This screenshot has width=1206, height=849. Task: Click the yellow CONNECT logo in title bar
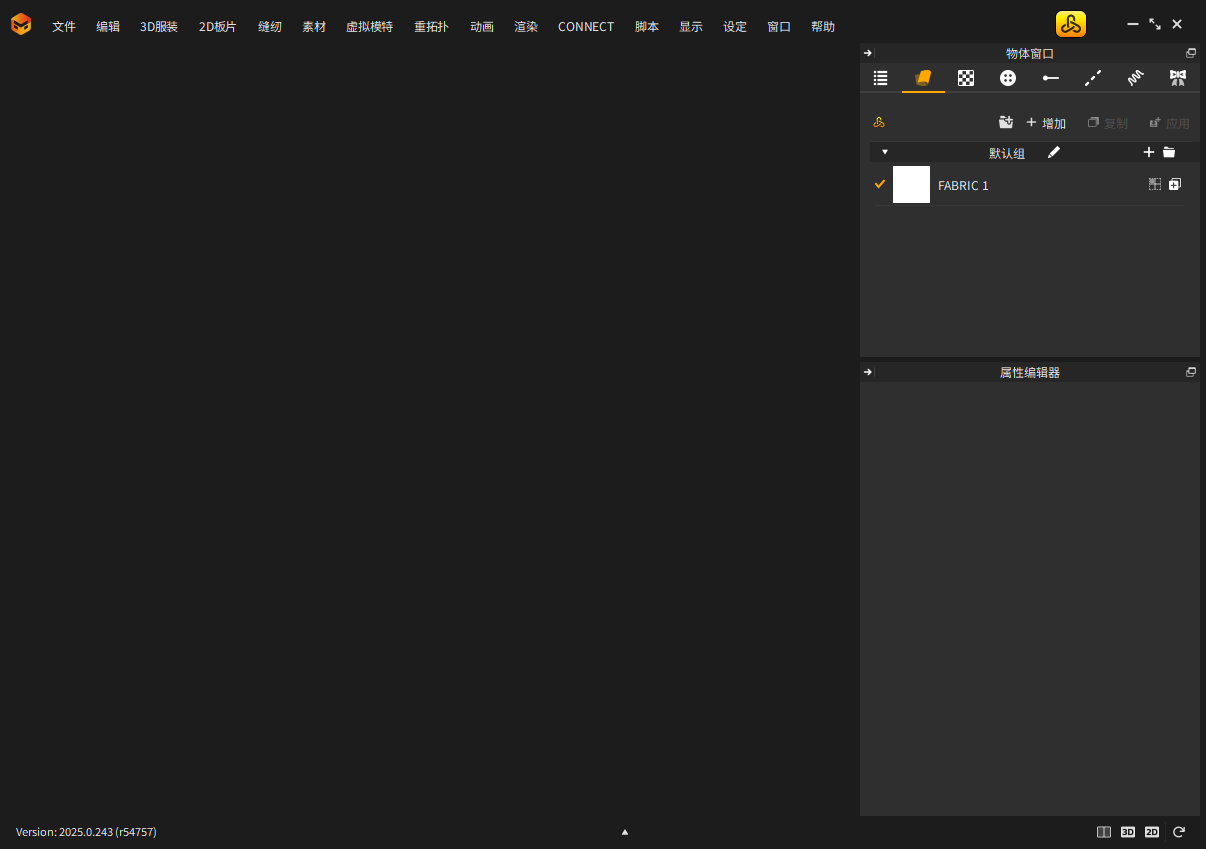(1070, 25)
